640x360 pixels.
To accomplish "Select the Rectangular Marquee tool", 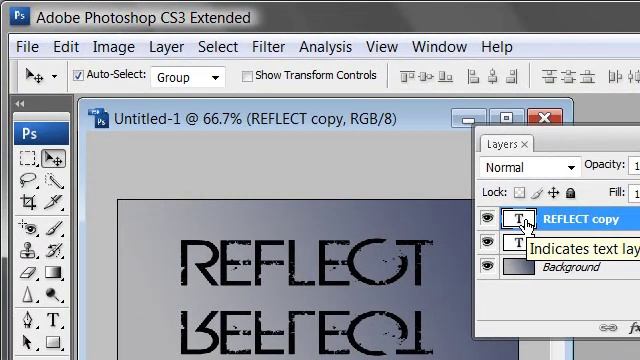I will pyautogui.click(x=28, y=158).
